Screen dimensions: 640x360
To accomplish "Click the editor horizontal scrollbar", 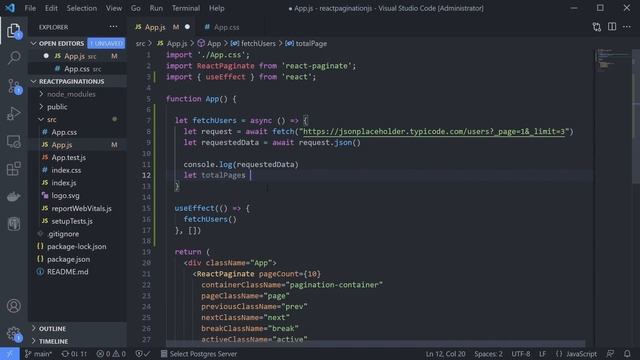I will (376, 344).
